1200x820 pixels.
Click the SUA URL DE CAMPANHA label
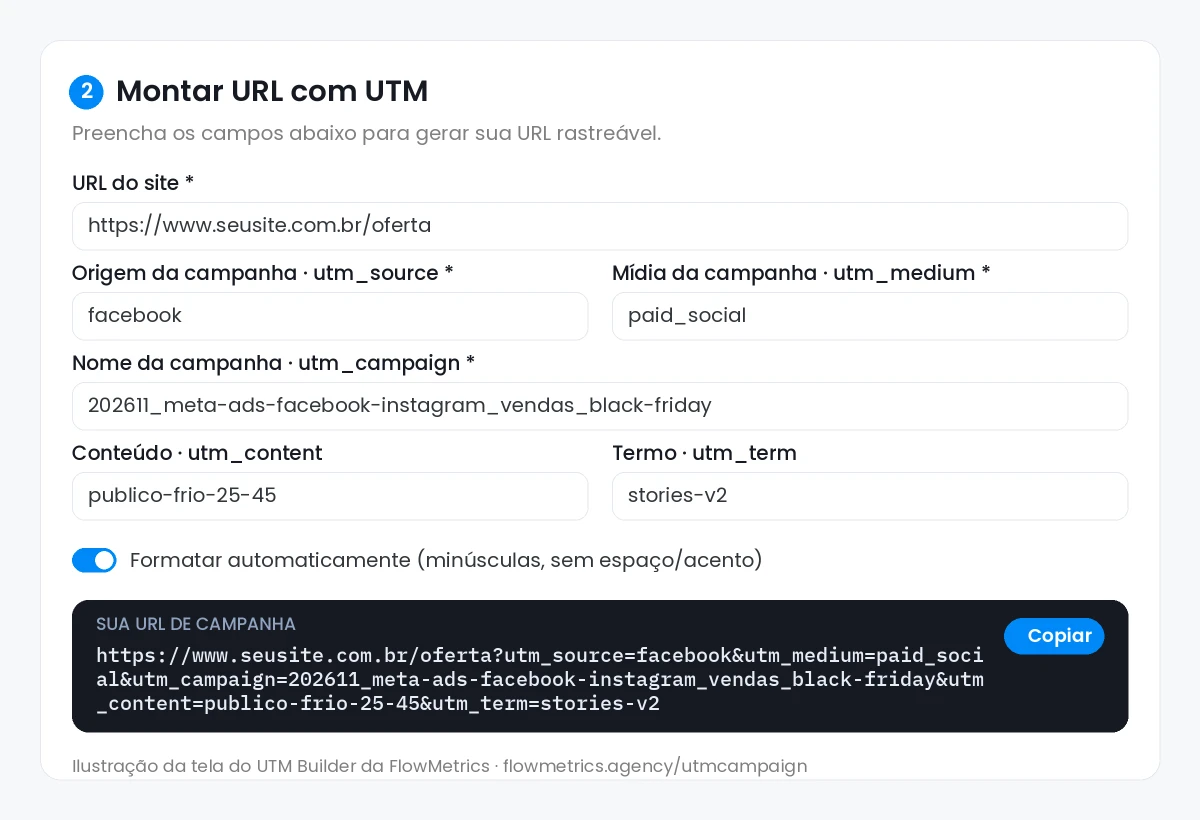[x=196, y=624]
